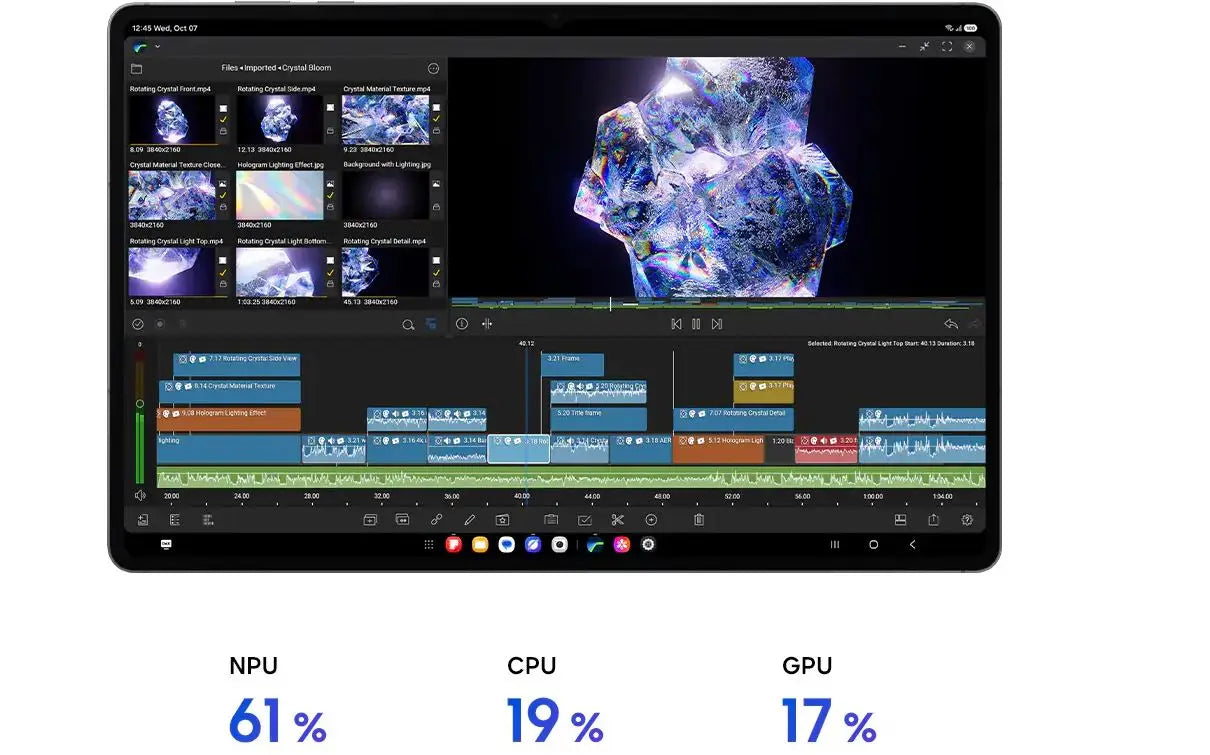Tap the Android home button
The image size is (1210, 755).
873,545
